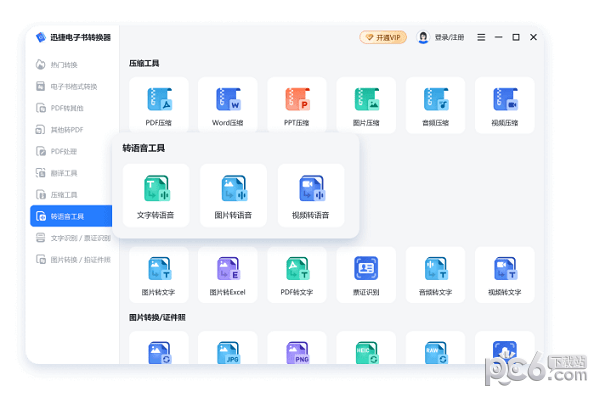Select the HEIC image conversion icon
The width and height of the screenshot is (600, 398).
(367, 352)
